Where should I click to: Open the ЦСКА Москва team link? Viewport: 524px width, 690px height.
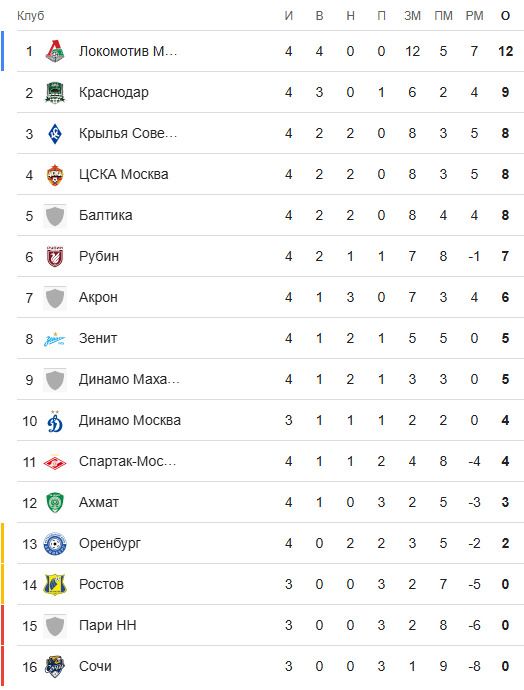124,174
